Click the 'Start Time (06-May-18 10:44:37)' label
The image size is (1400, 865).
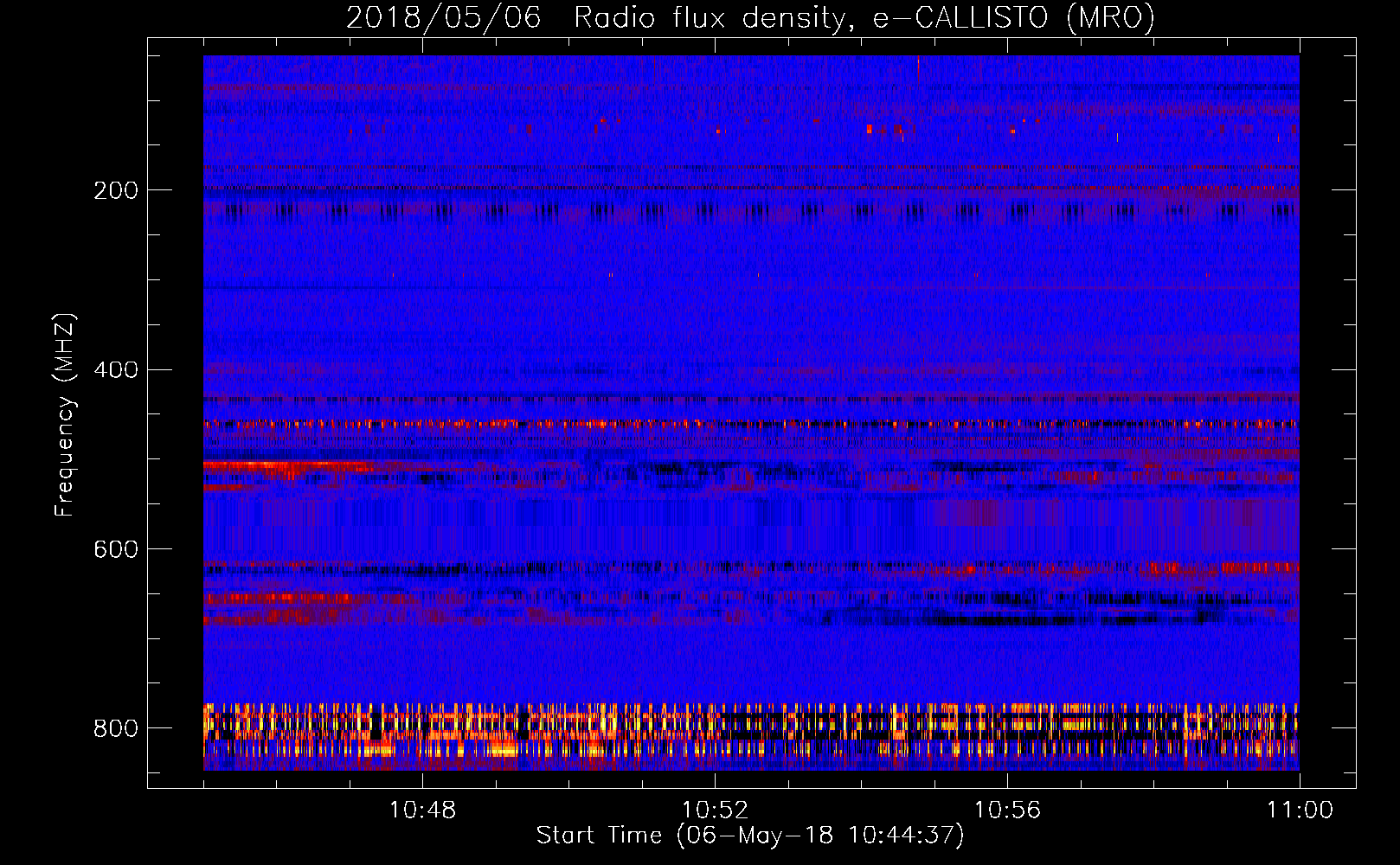click(x=750, y=836)
